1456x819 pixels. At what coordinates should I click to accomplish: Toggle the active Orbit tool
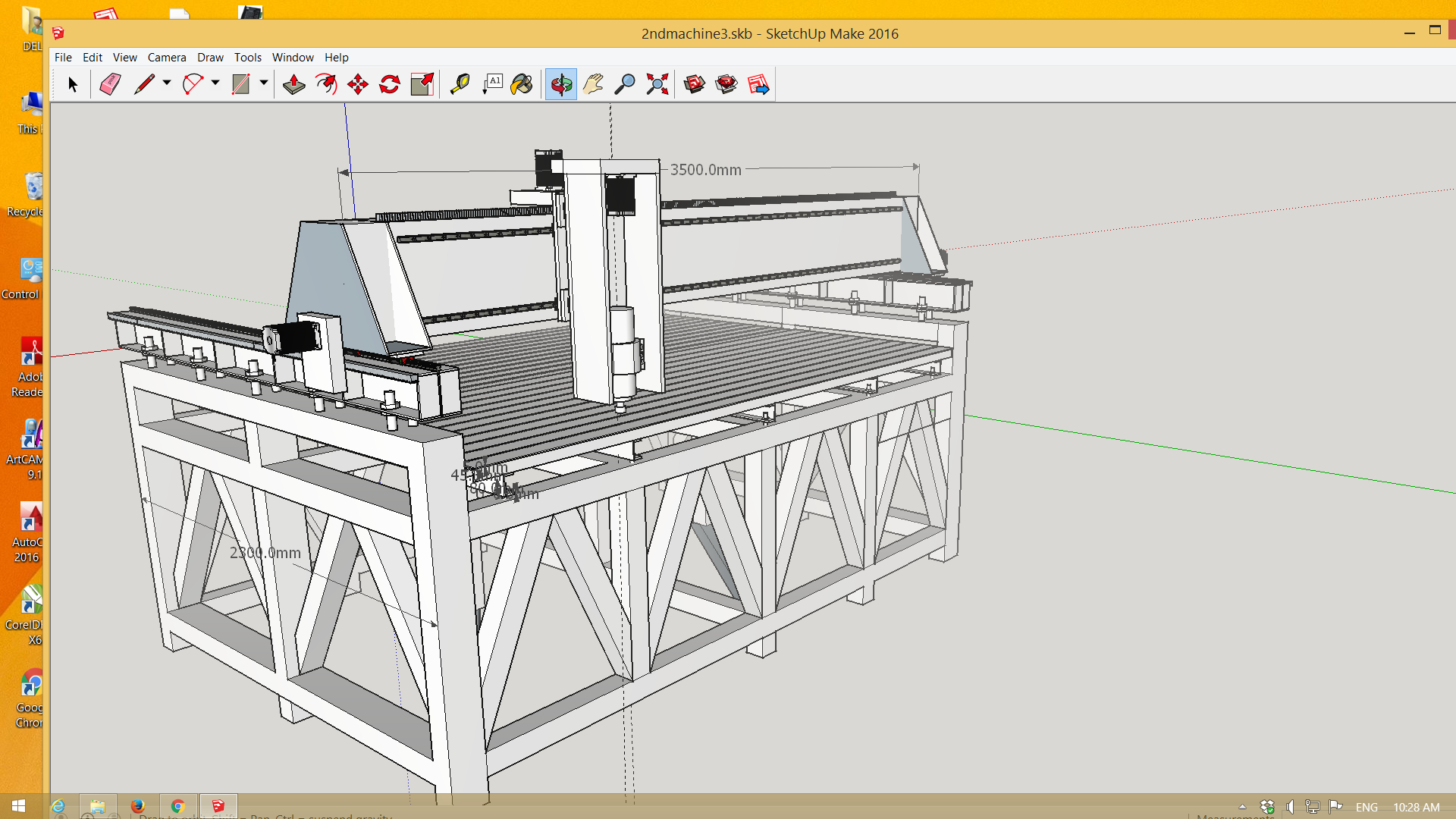coord(561,84)
